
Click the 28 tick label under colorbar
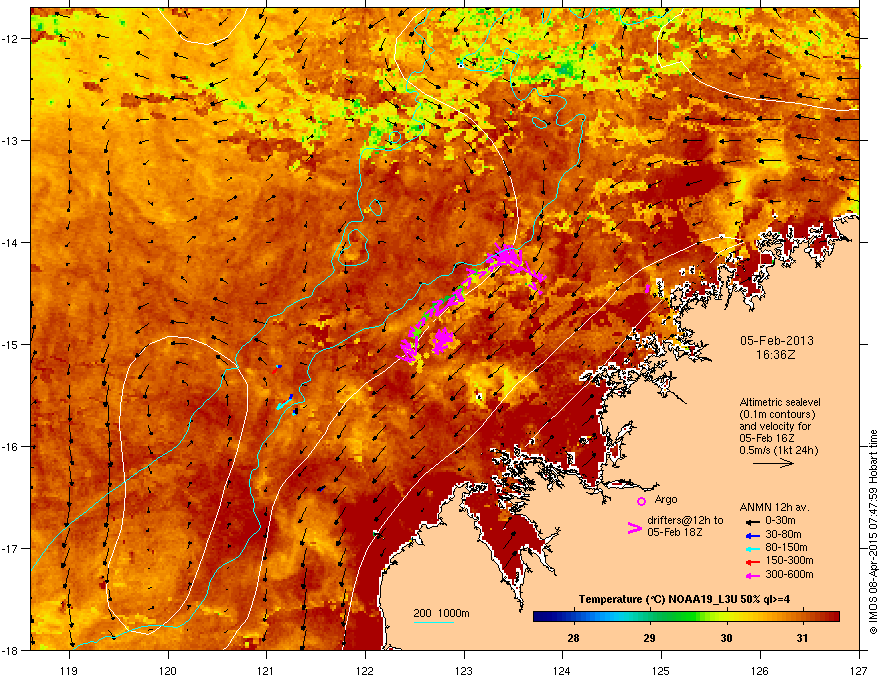click(x=573, y=638)
